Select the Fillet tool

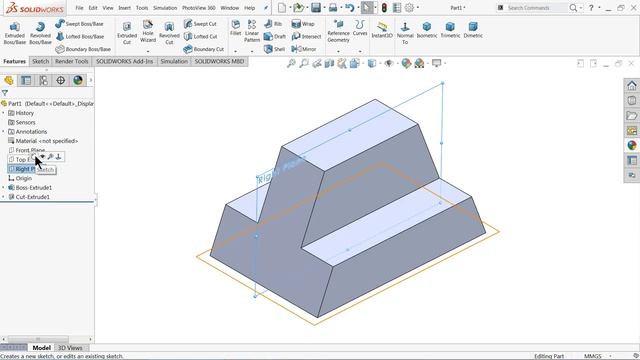click(x=236, y=28)
